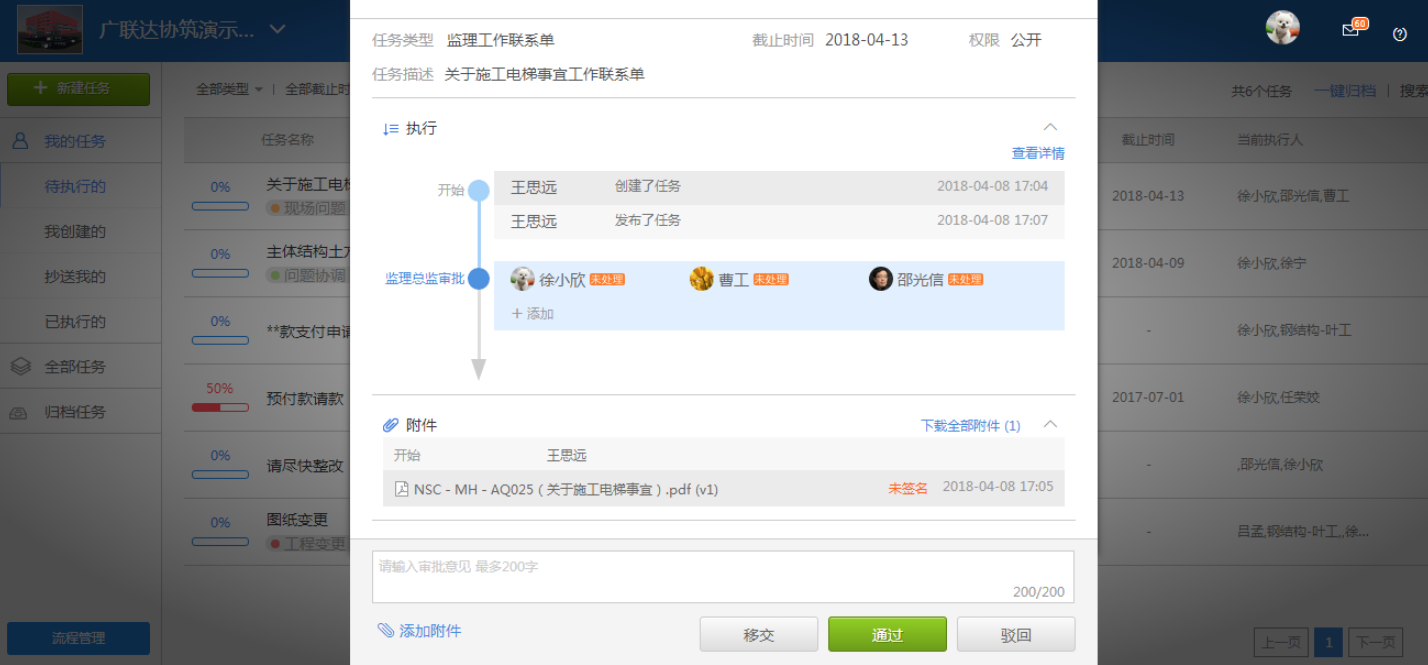This screenshot has height=665, width=1428.
Task: Click 邵光信's avatar in approval step
Action: [880, 279]
